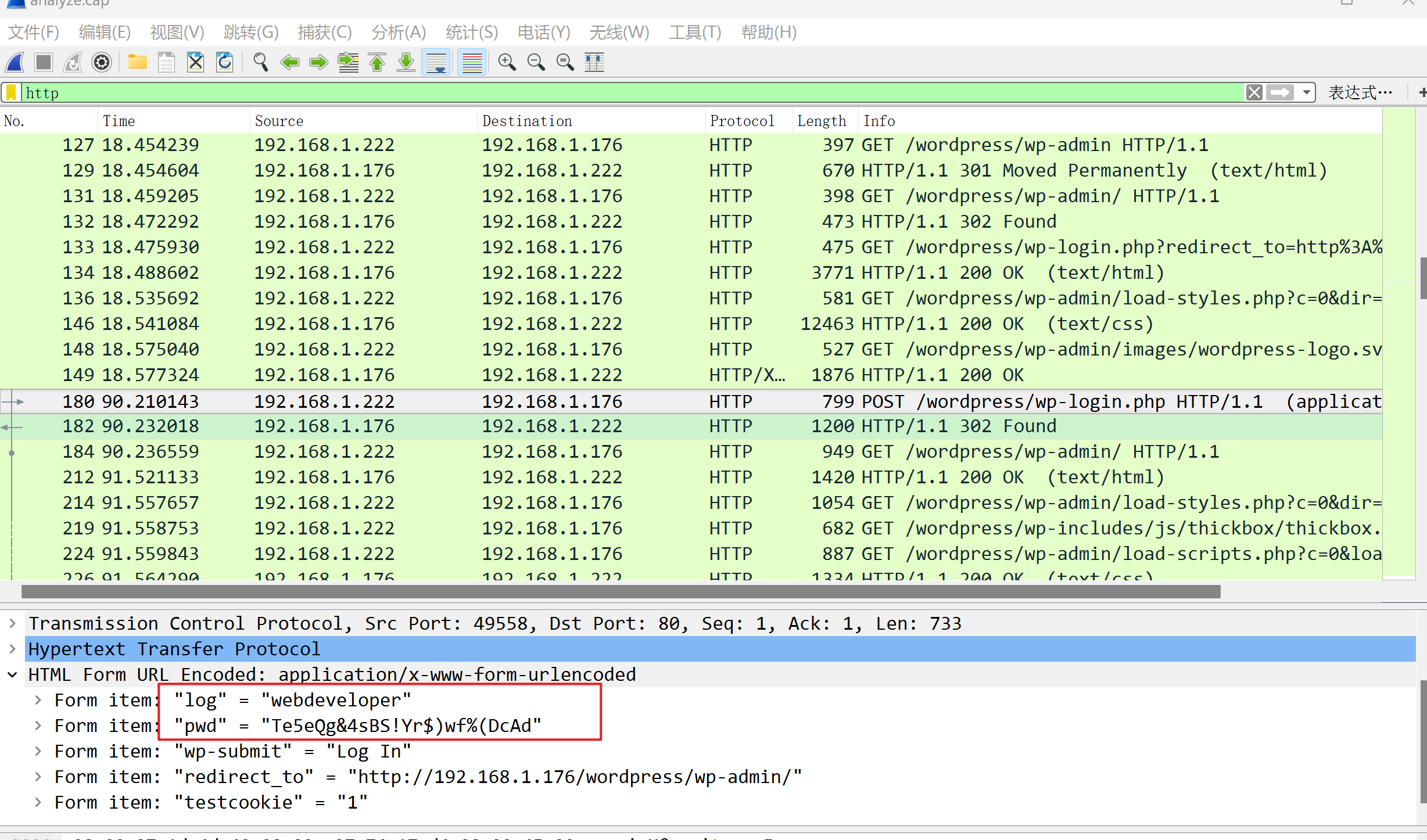
Task: Click the go to specified packet icon
Action: pos(348,62)
